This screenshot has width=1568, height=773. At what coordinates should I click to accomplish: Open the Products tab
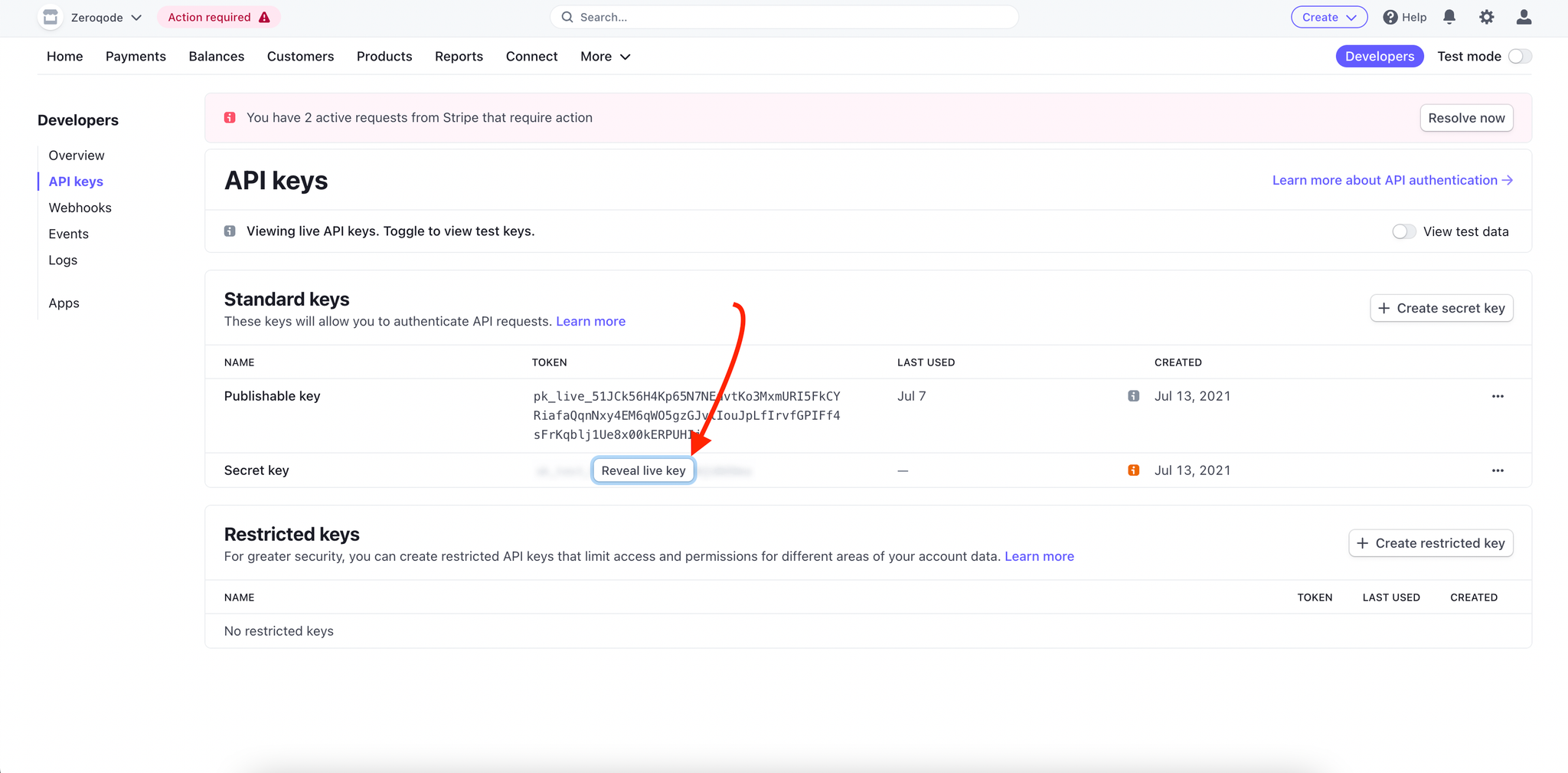click(384, 56)
